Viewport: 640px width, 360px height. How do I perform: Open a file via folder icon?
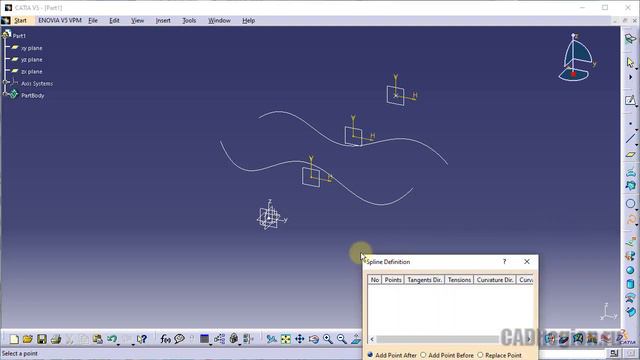pyautogui.click(x=28, y=339)
